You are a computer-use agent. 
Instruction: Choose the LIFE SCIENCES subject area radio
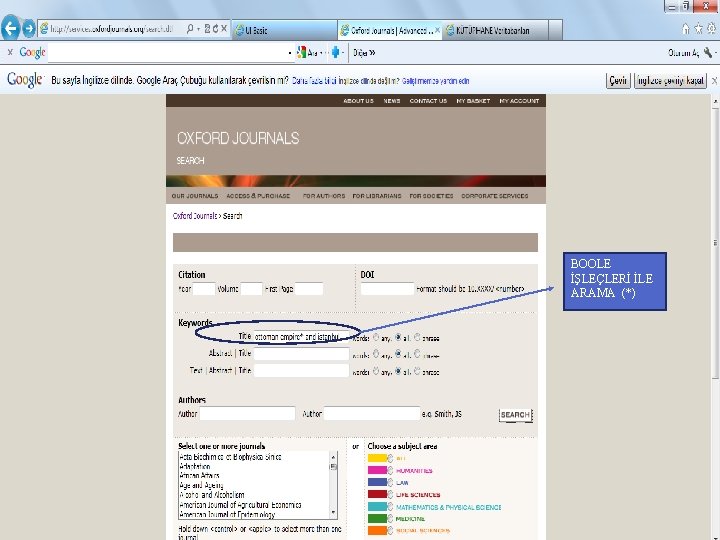tap(390, 495)
